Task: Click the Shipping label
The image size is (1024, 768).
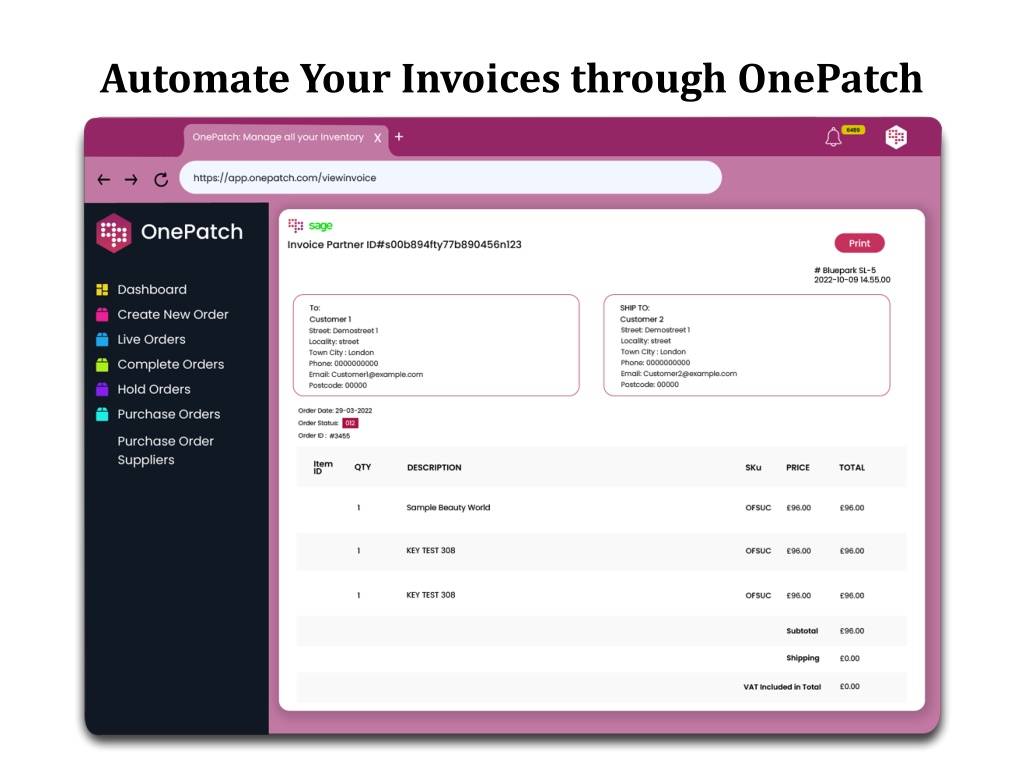Action: (x=803, y=658)
